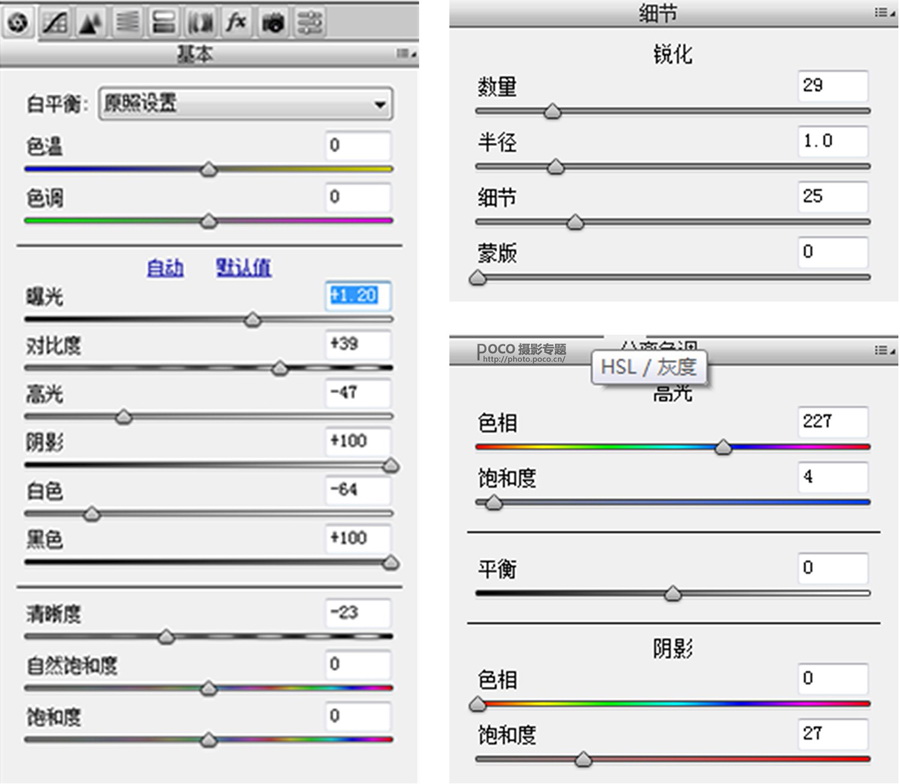900x784 pixels.
Task: Click the 半径 value field showing 1.0
Action: click(x=833, y=141)
